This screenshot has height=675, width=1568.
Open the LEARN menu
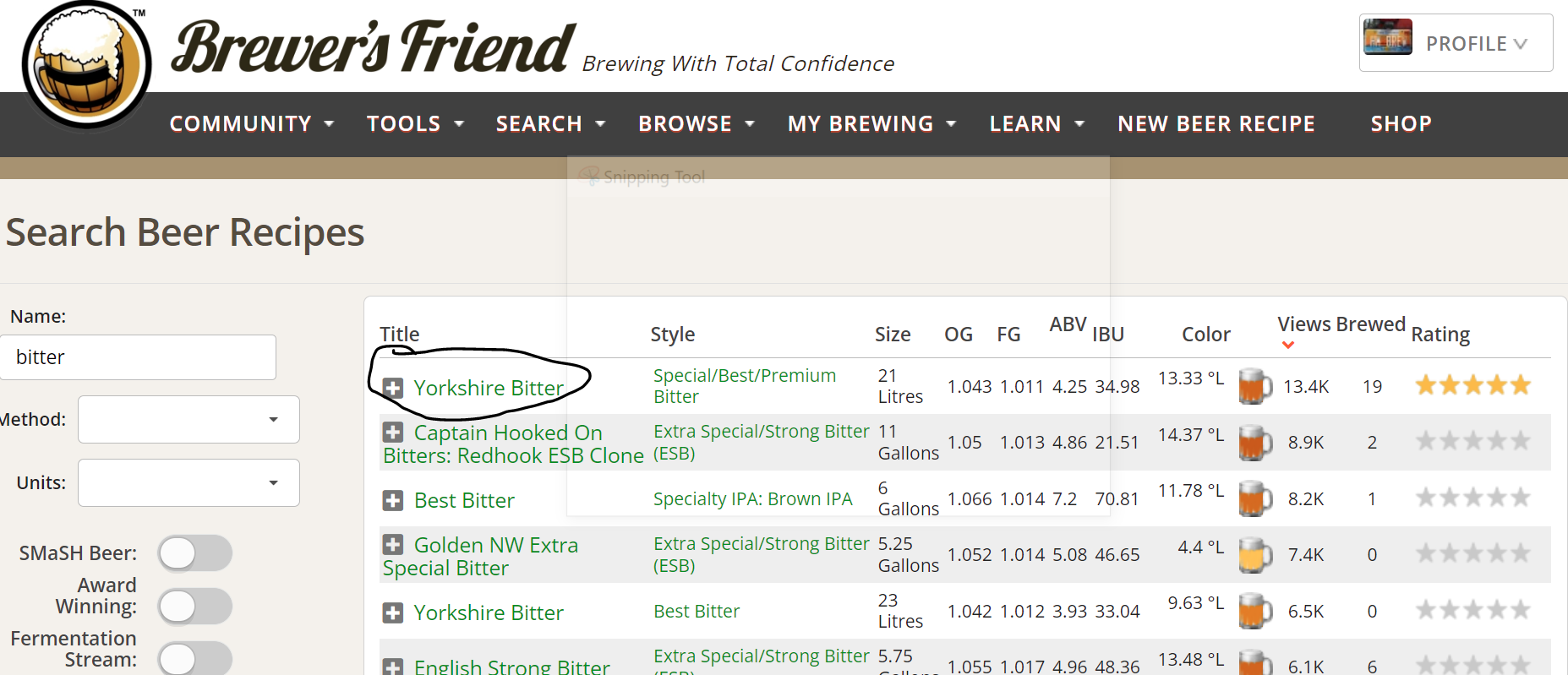pos(1037,124)
